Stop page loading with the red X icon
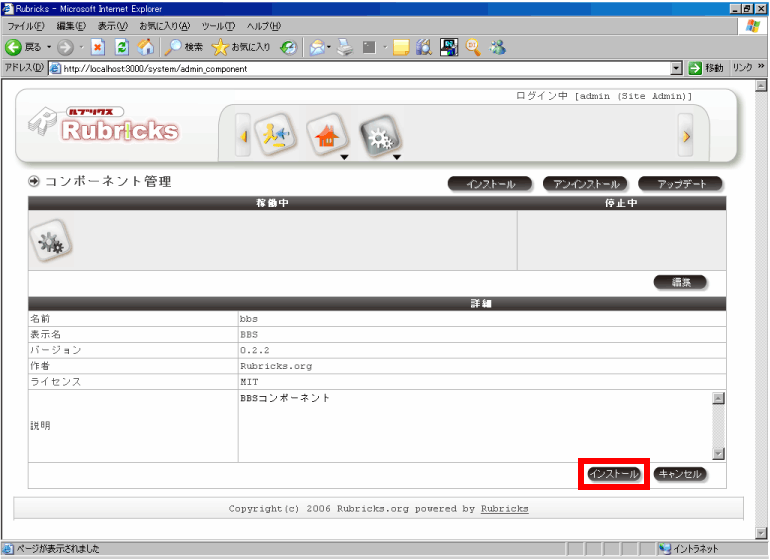The image size is (770, 560). tap(98, 47)
